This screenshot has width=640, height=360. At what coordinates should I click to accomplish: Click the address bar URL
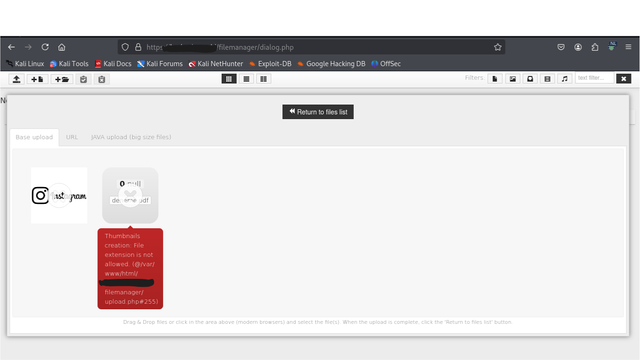click(310, 47)
